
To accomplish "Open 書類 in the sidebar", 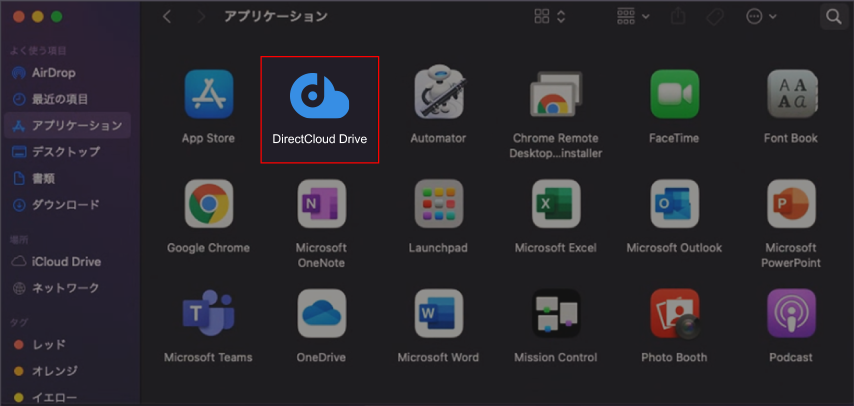I will [68, 178].
